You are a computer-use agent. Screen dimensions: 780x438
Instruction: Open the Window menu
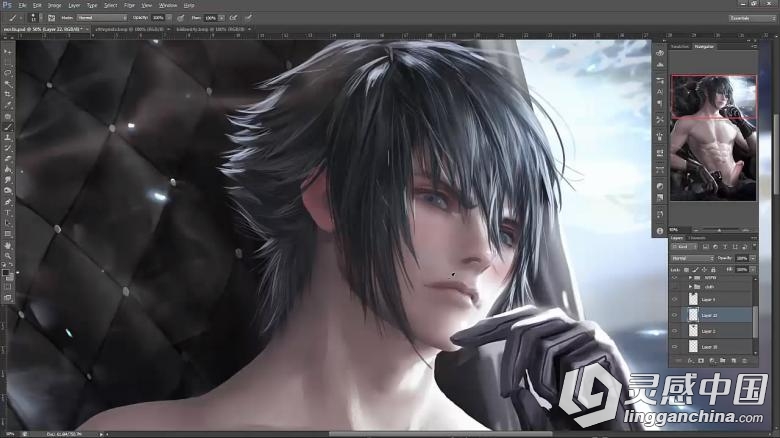click(168, 5)
